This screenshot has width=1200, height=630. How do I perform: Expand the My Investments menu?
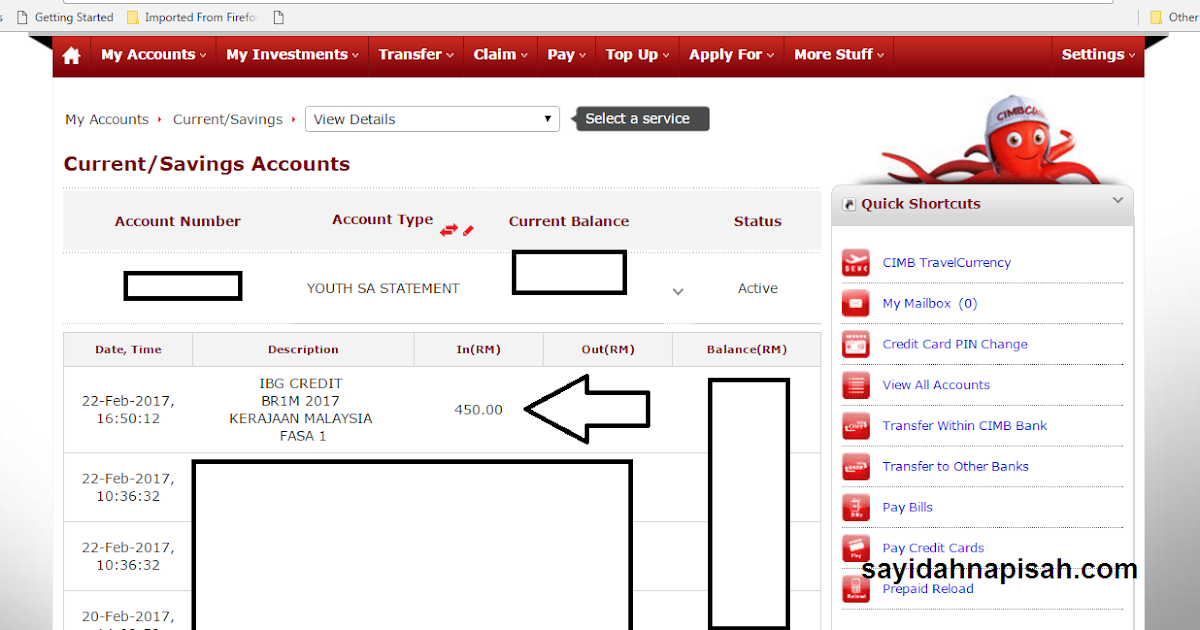pos(293,55)
